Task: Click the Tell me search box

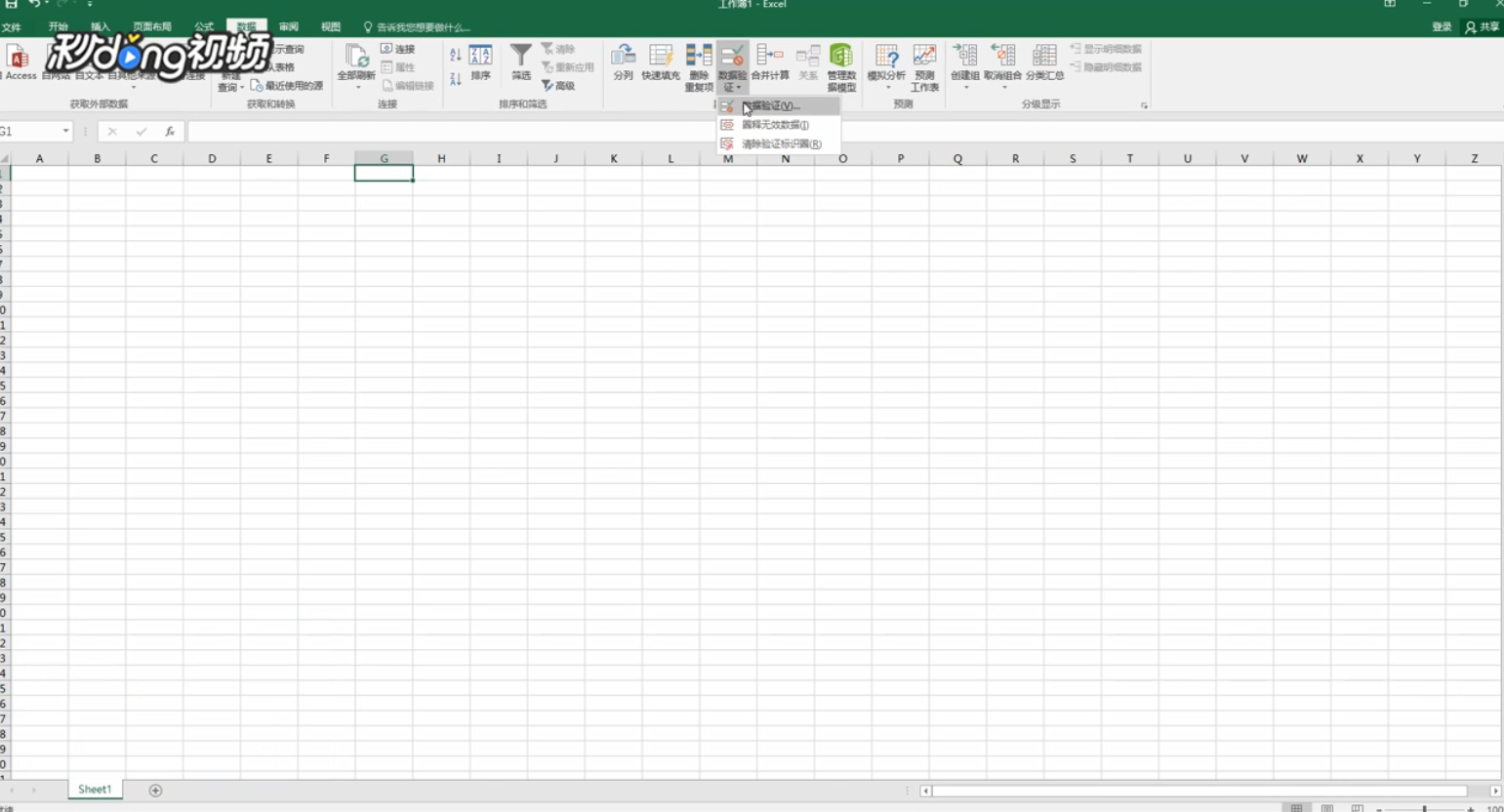Action: 417,27
